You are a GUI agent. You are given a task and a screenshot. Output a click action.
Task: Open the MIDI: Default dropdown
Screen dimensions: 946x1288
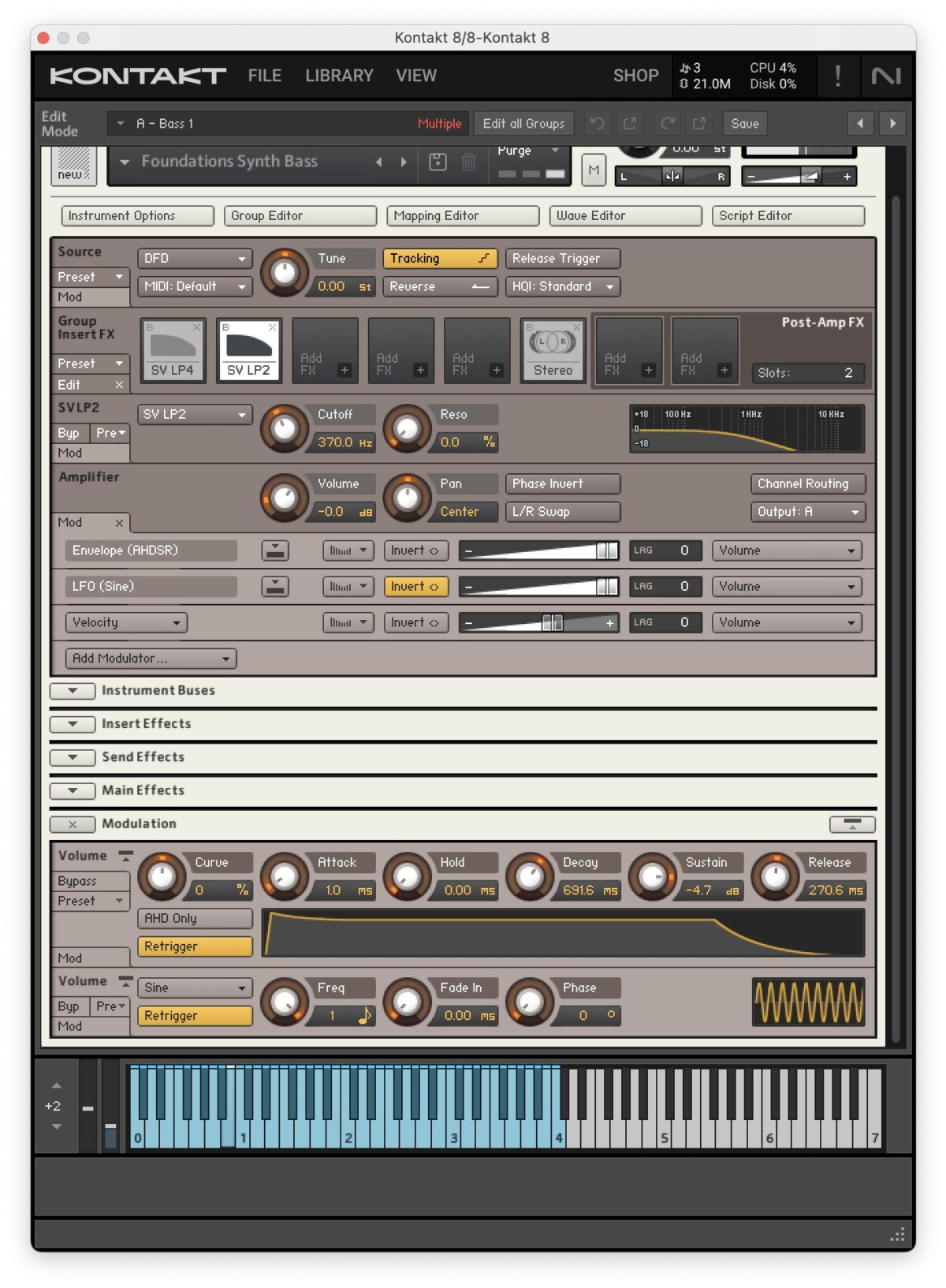[196, 286]
